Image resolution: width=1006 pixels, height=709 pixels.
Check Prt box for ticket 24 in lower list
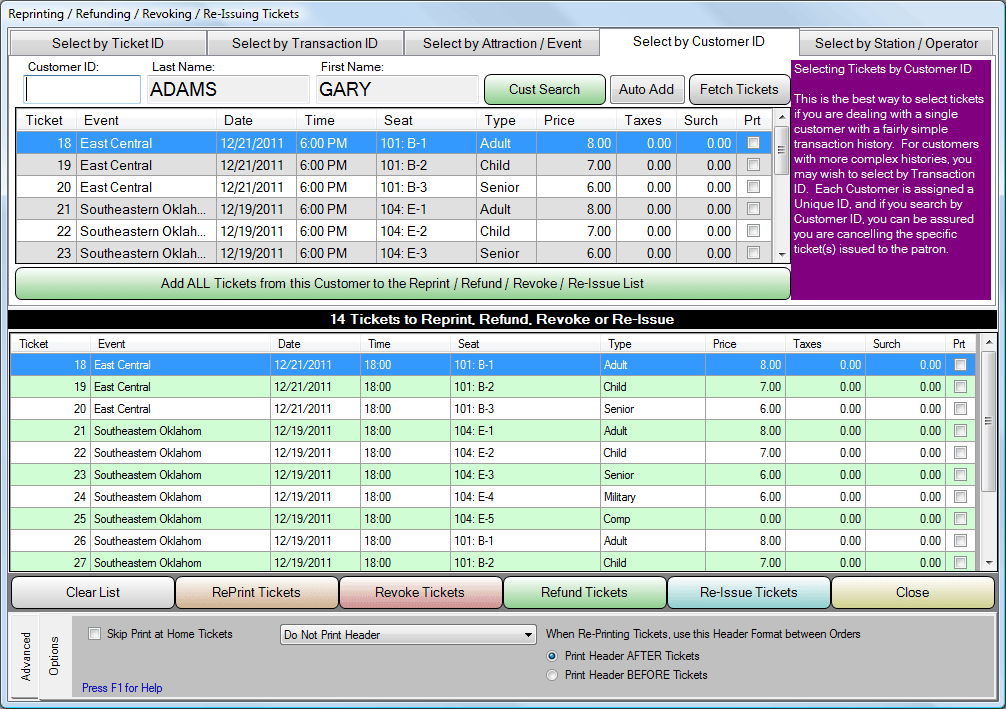coord(960,497)
